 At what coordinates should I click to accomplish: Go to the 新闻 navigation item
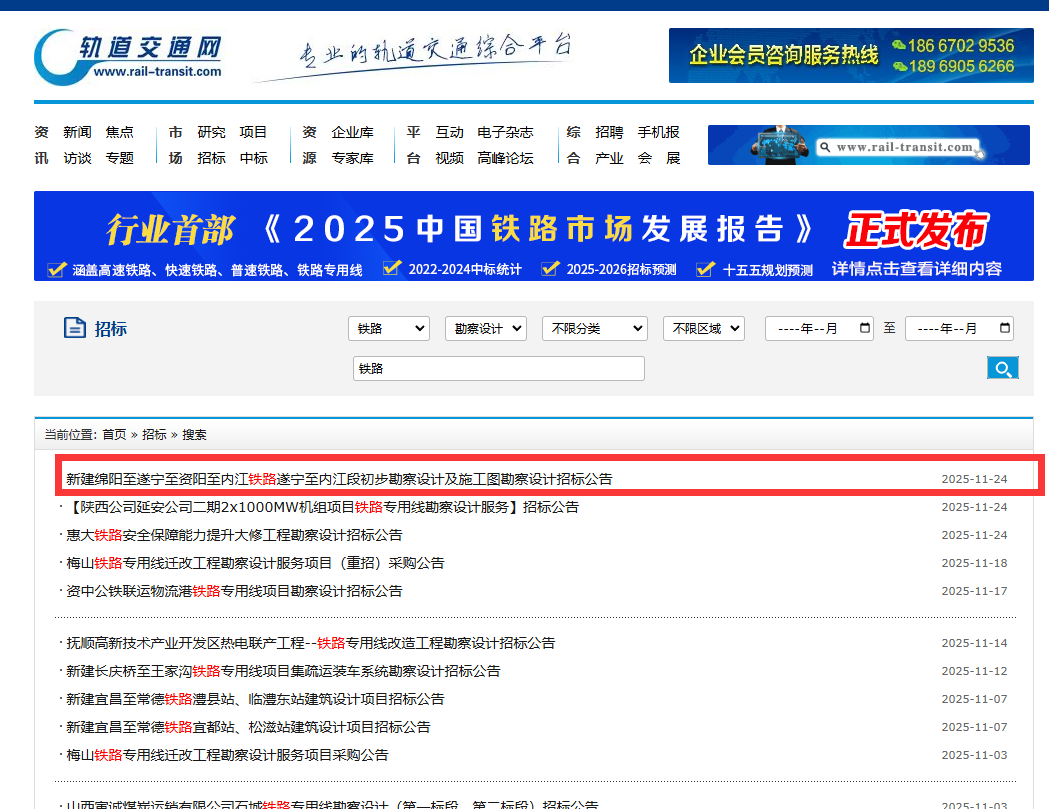pyautogui.click(x=77, y=132)
